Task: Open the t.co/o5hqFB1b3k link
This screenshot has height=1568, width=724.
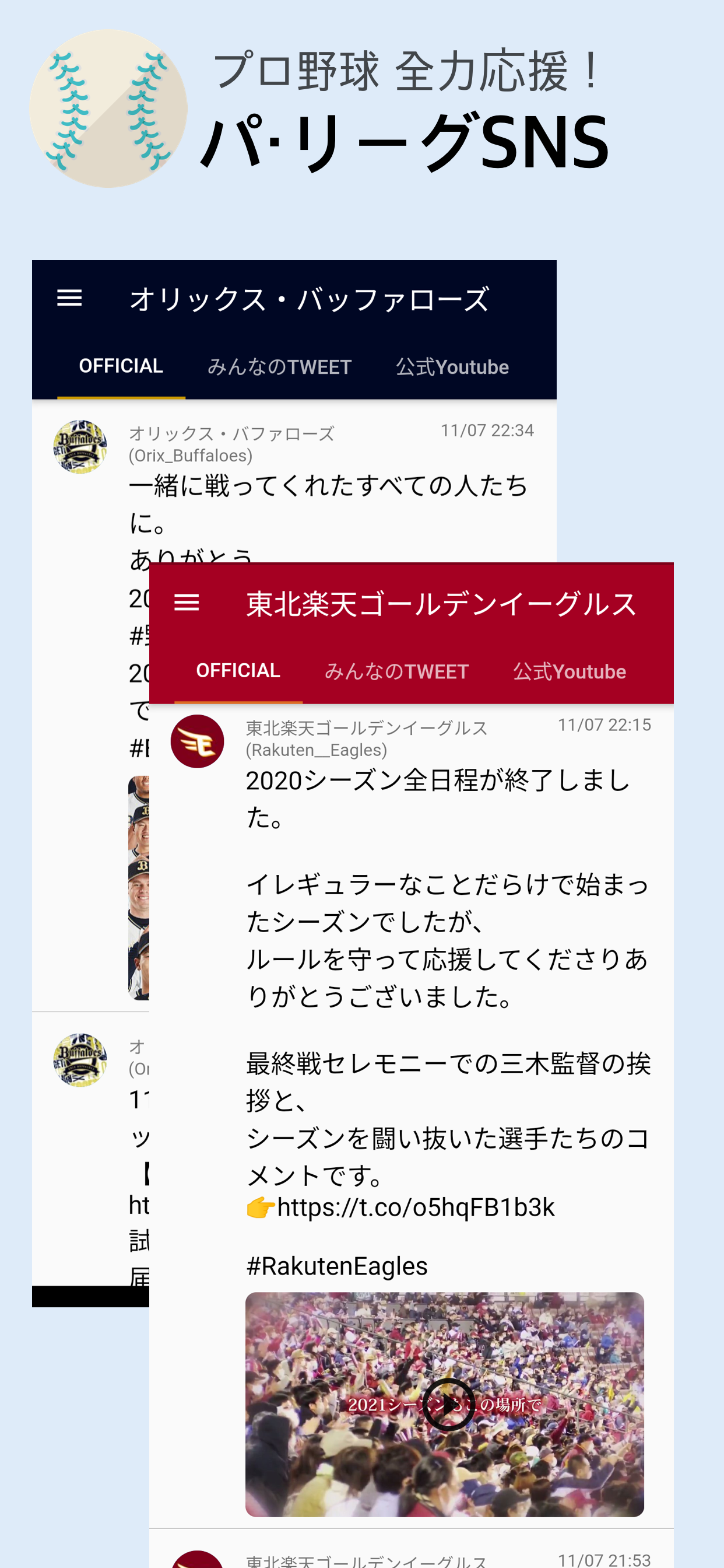Action: pyautogui.click(x=416, y=1206)
